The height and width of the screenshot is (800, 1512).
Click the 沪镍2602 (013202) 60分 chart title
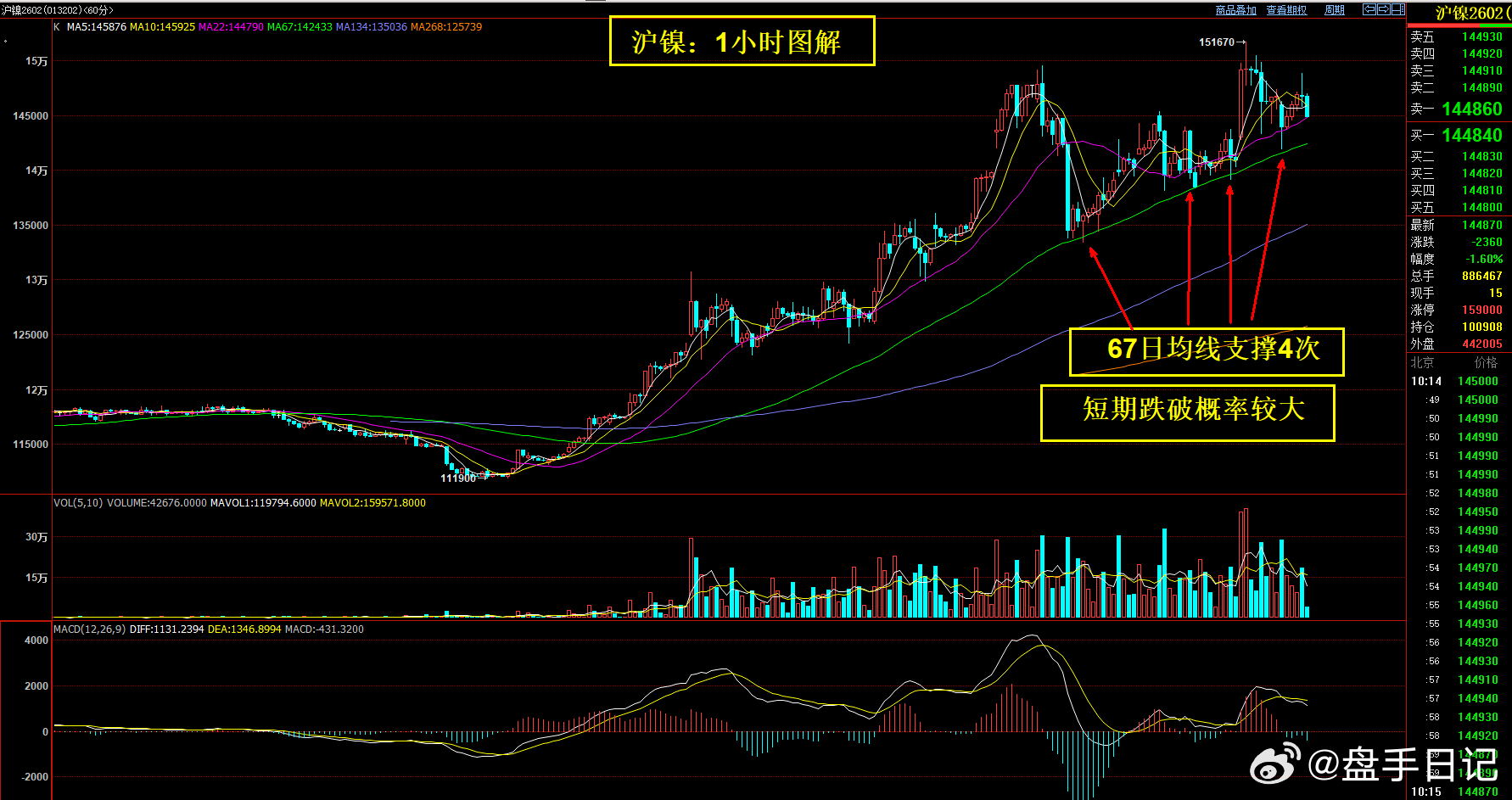(57, 10)
